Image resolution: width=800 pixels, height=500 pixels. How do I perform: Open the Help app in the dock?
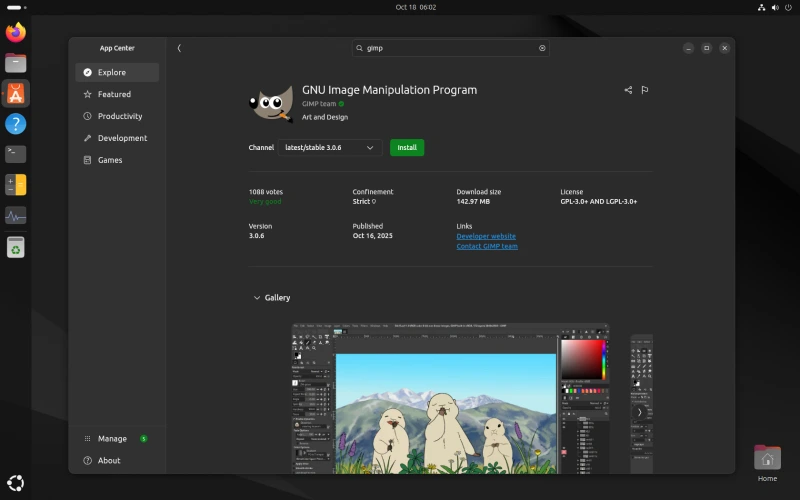coord(15,124)
